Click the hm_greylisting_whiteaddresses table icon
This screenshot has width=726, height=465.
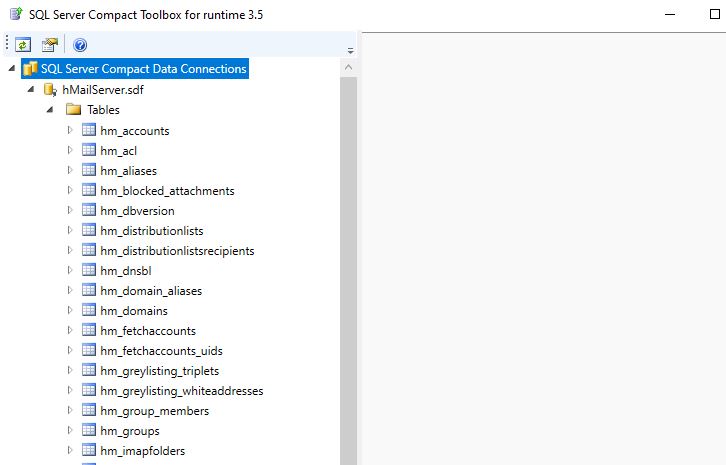89,390
